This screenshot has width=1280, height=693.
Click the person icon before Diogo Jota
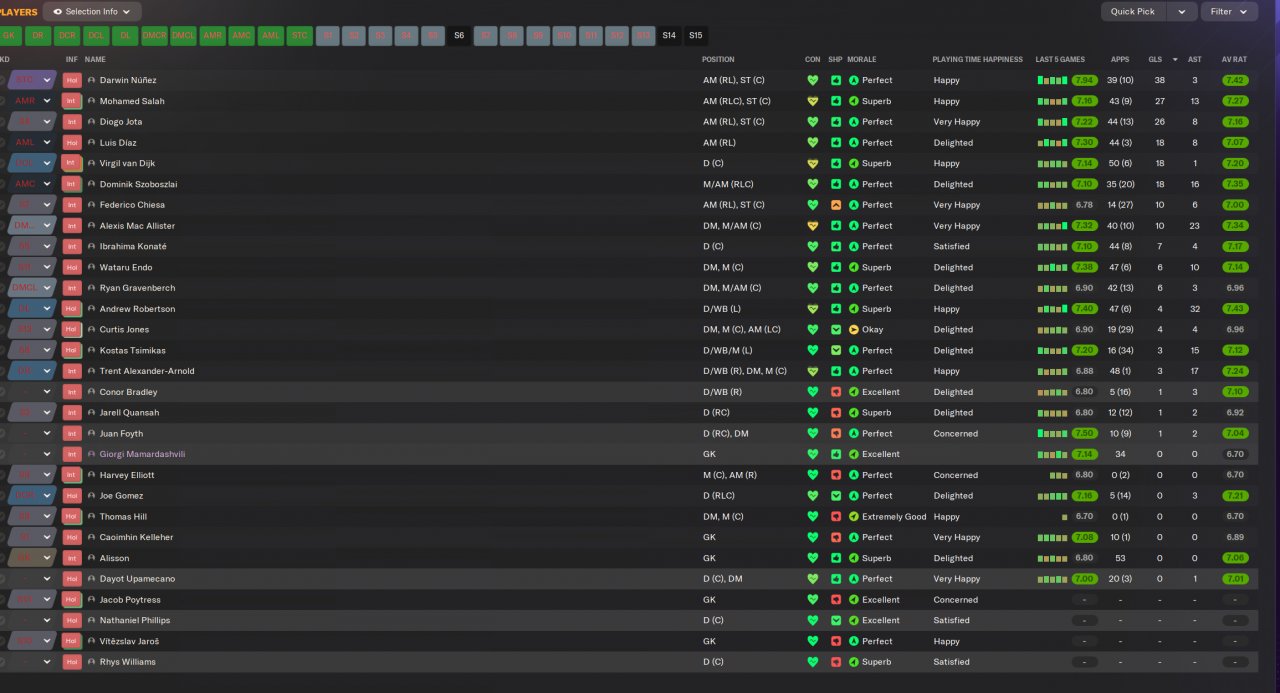(91, 122)
